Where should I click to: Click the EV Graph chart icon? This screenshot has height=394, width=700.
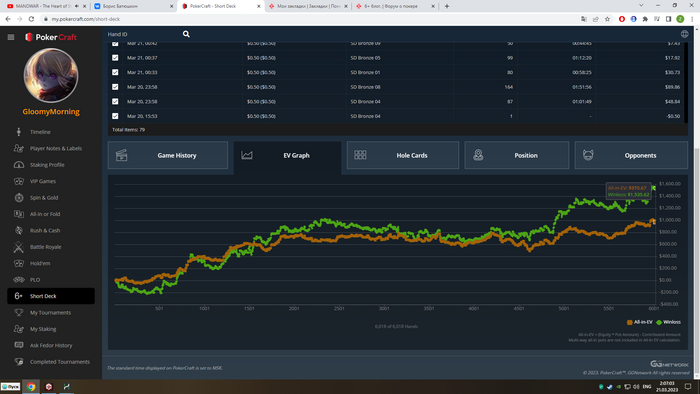coord(247,155)
